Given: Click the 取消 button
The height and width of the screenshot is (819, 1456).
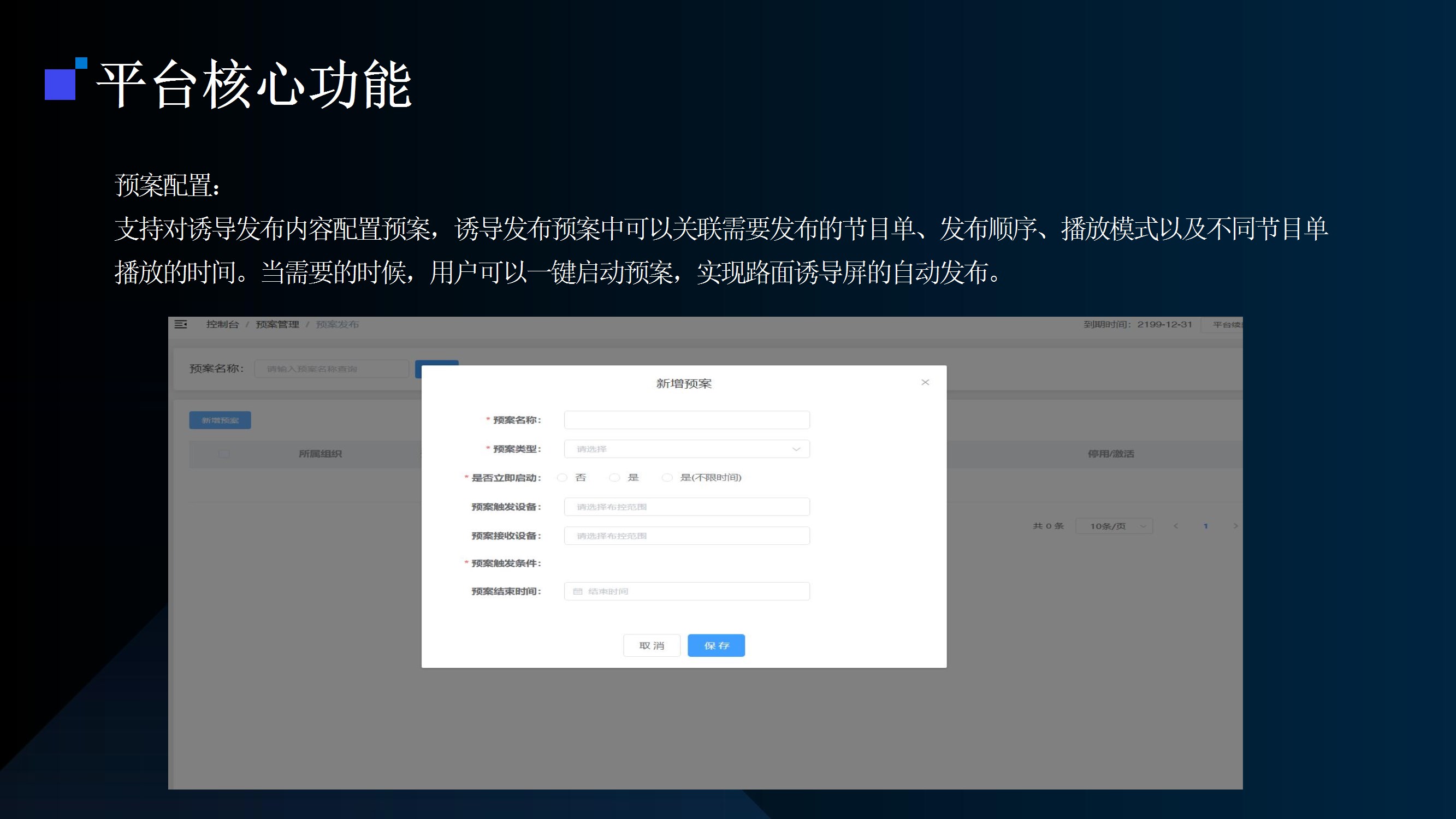Looking at the screenshot, I should (x=651, y=645).
